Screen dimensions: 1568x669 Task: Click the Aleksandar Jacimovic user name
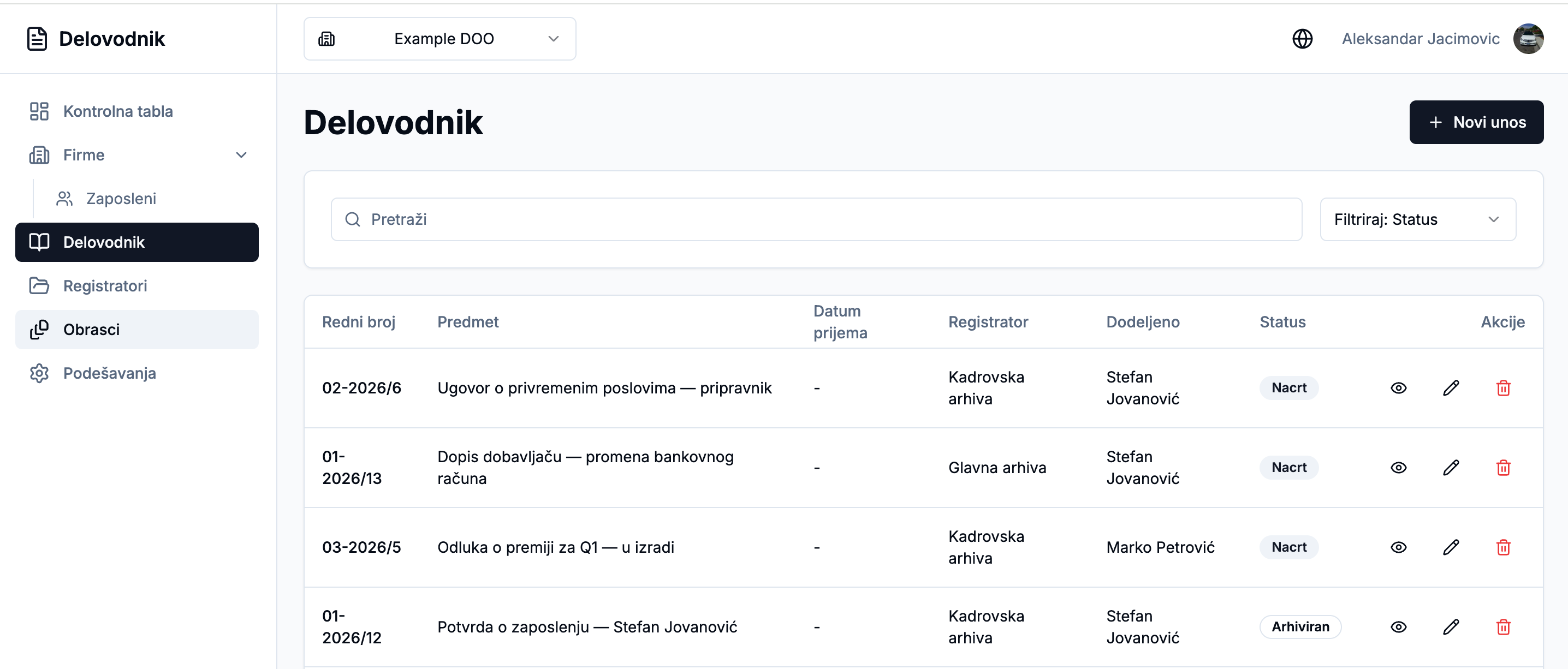pyautogui.click(x=1420, y=39)
